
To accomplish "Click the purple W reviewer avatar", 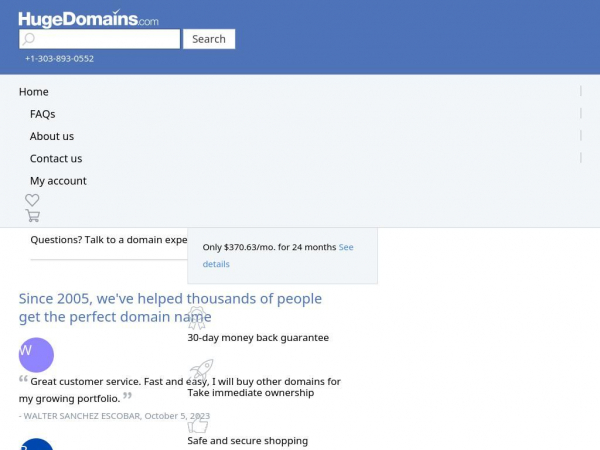I will [x=36, y=355].
